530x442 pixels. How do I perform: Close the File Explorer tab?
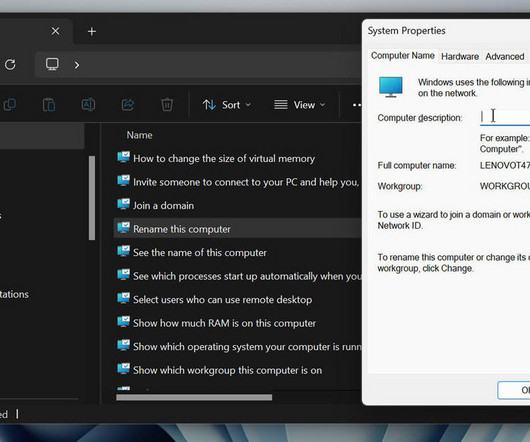(x=55, y=31)
